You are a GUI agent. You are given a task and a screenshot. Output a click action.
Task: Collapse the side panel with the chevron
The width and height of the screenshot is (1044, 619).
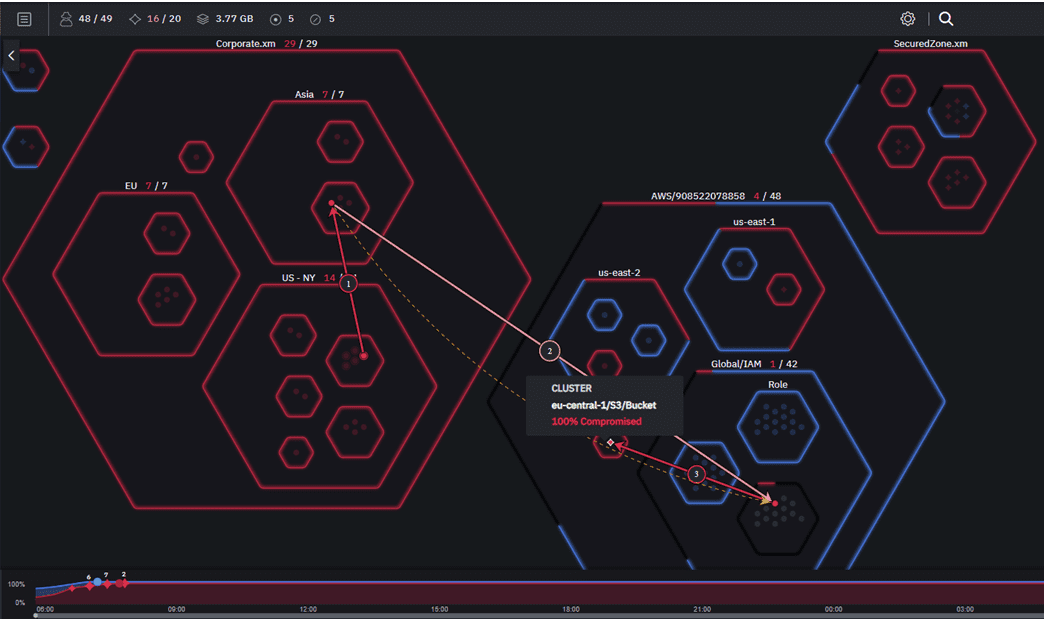tap(11, 55)
